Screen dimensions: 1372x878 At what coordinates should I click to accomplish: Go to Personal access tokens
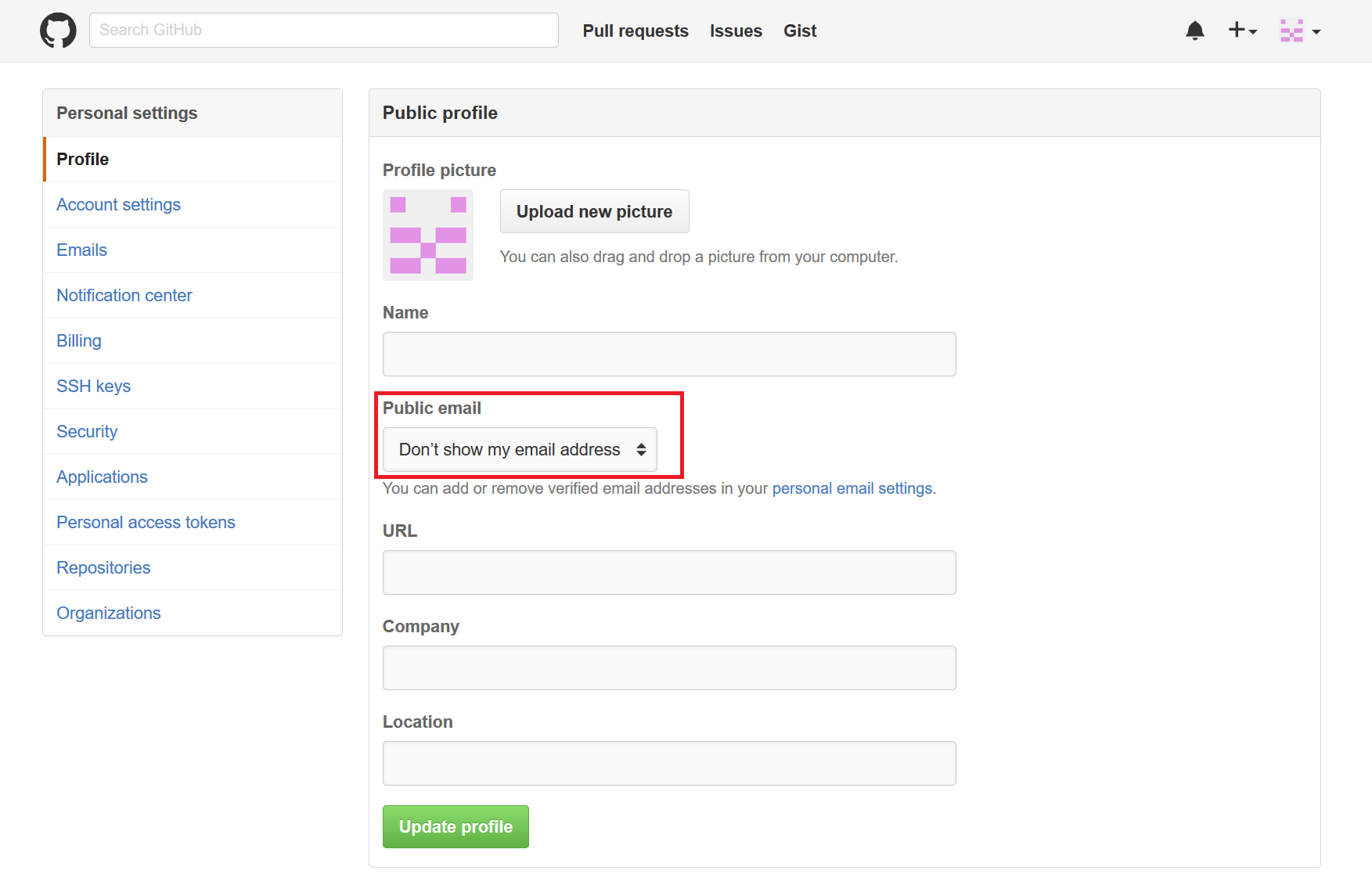tap(193, 522)
